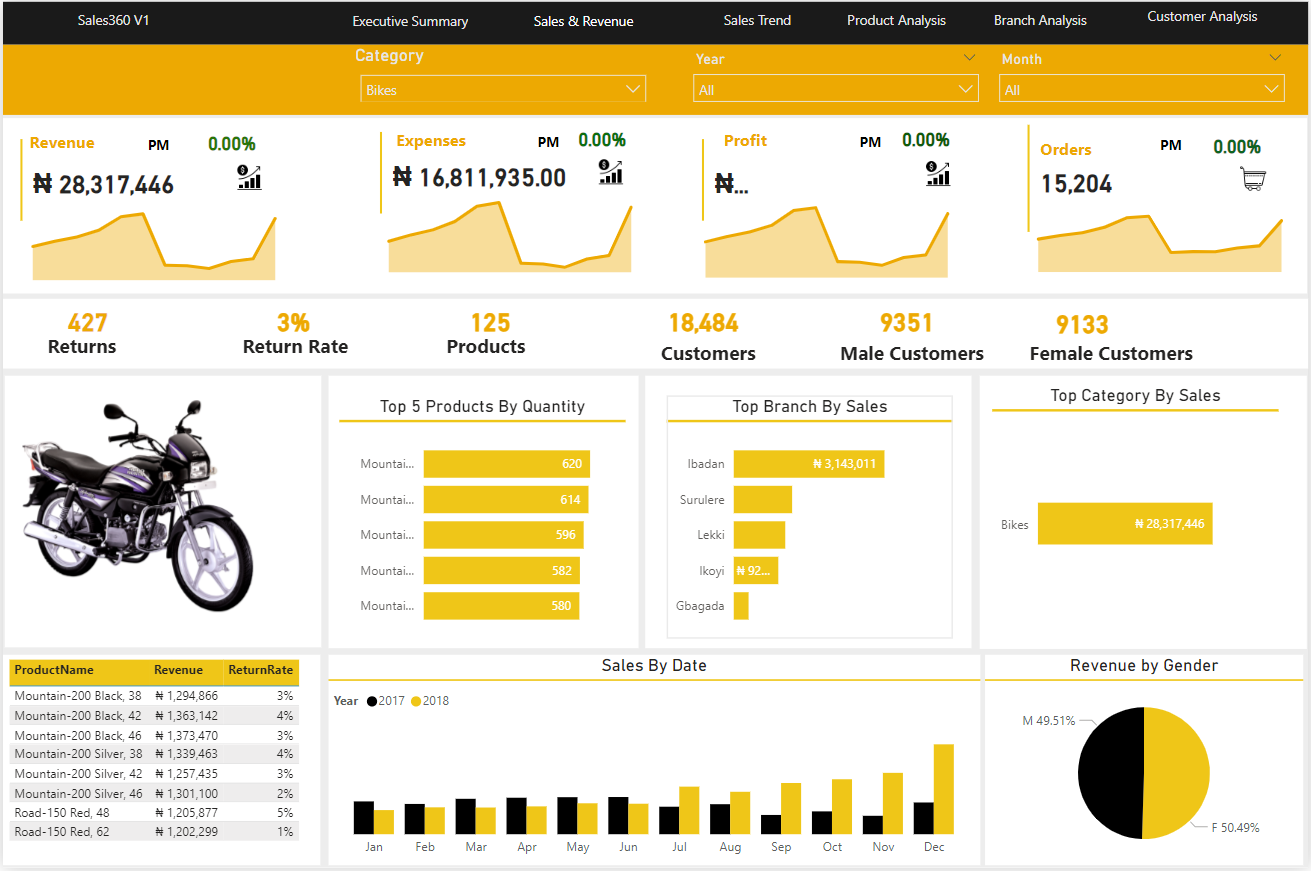
Task: Click the Sales360 V1 title
Action: (x=113, y=20)
